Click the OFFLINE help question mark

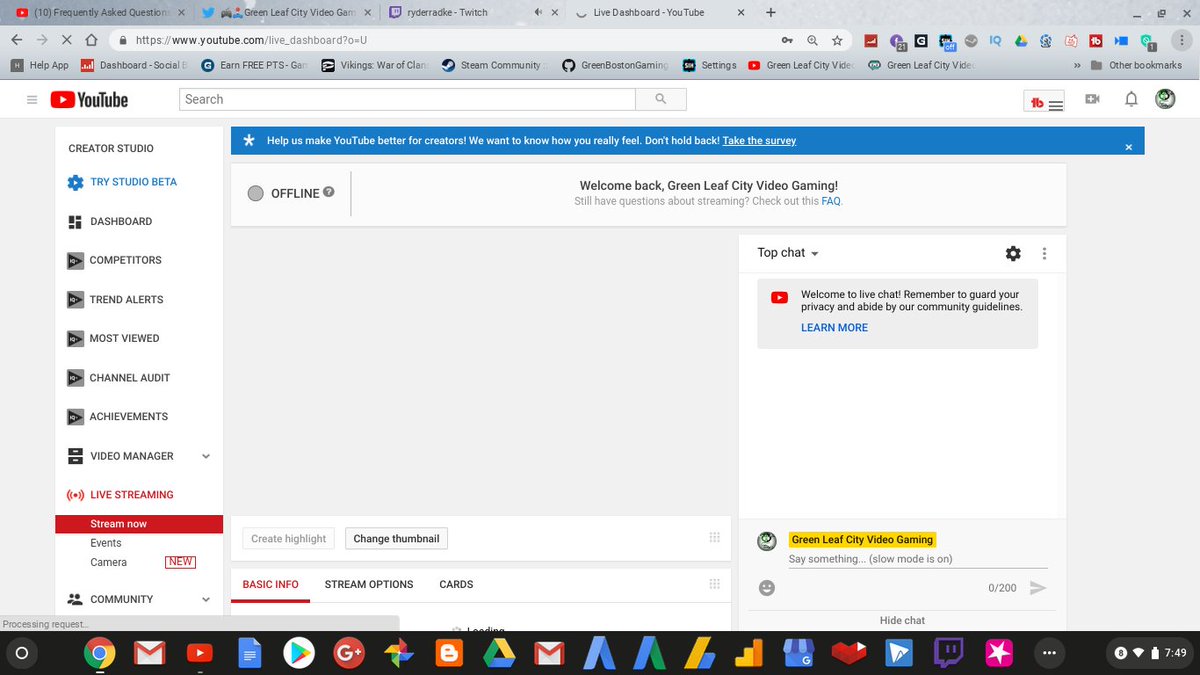(x=329, y=192)
